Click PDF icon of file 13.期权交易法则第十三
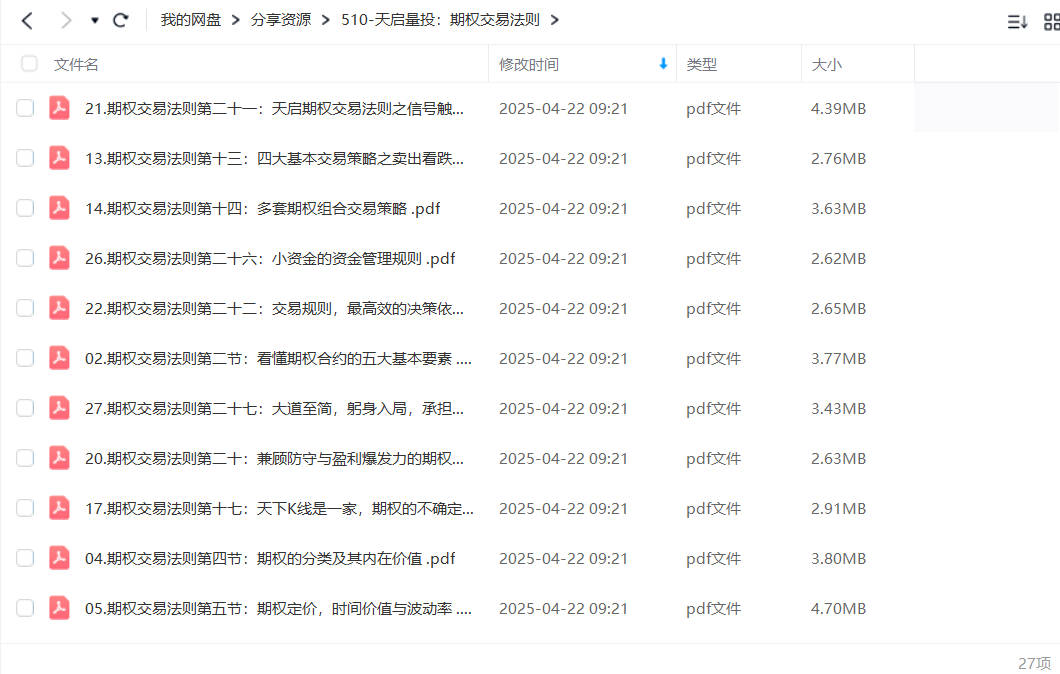This screenshot has width=1060, height=674. pyautogui.click(x=59, y=158)
